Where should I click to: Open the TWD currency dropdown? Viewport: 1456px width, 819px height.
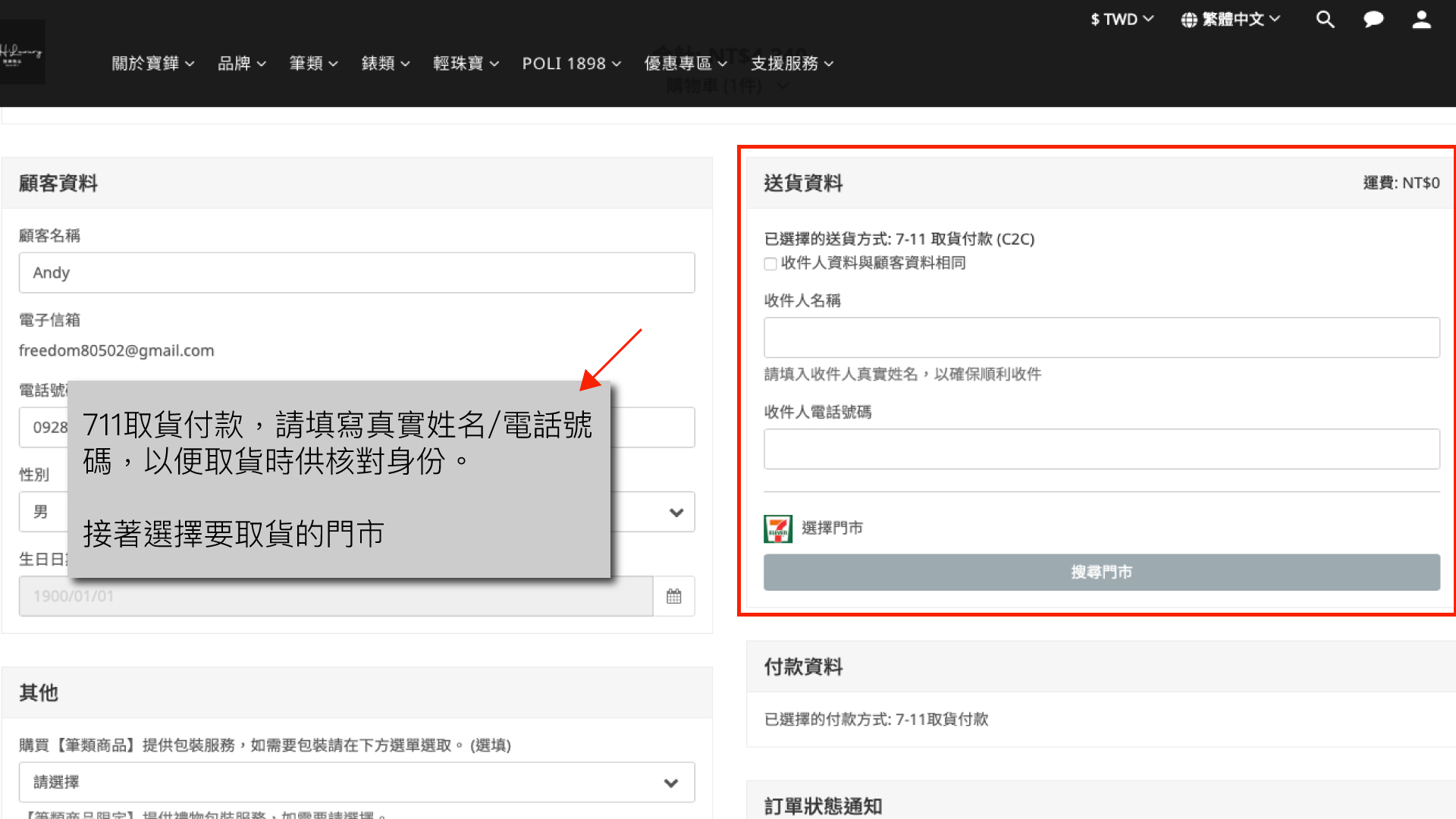click(x=1122, y=20)
